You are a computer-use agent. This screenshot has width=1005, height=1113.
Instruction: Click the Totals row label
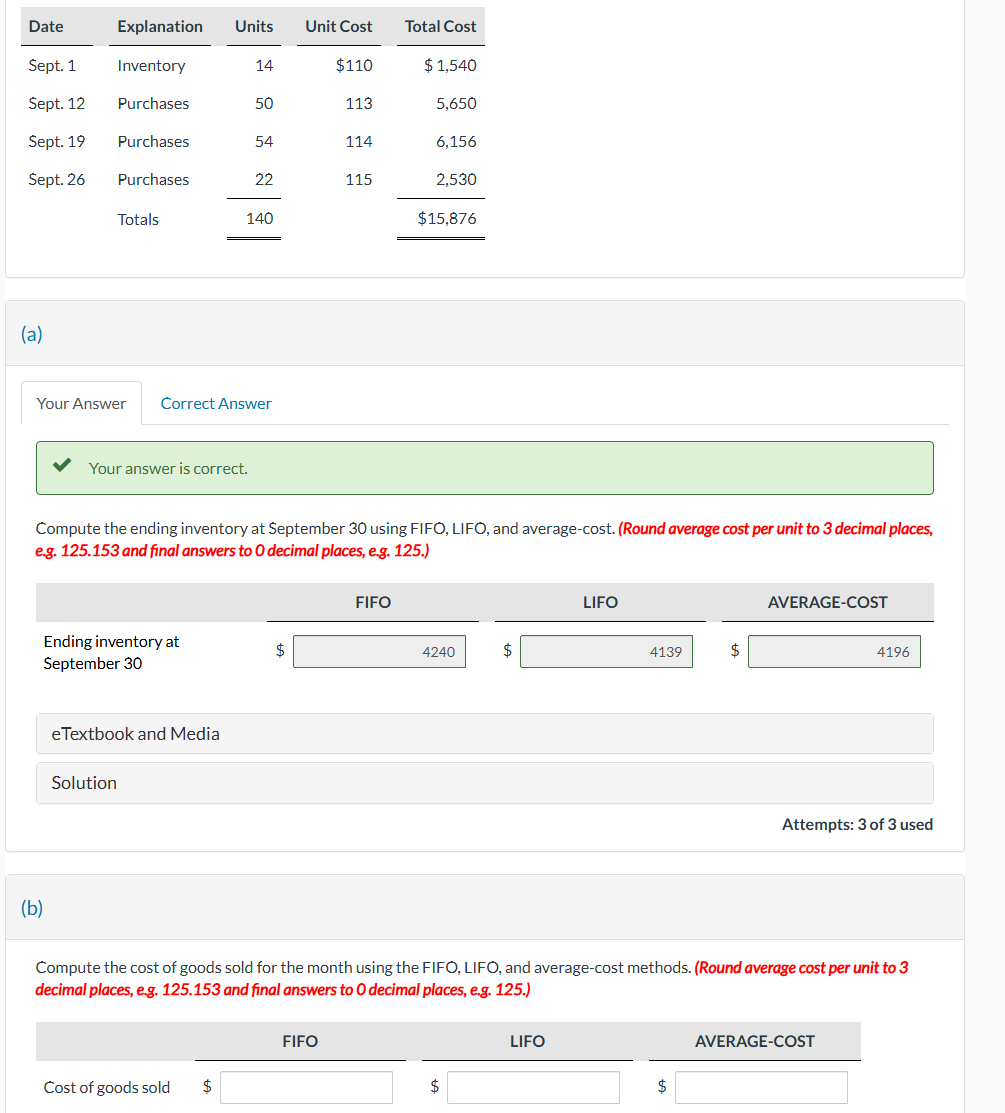pos(138,219)
